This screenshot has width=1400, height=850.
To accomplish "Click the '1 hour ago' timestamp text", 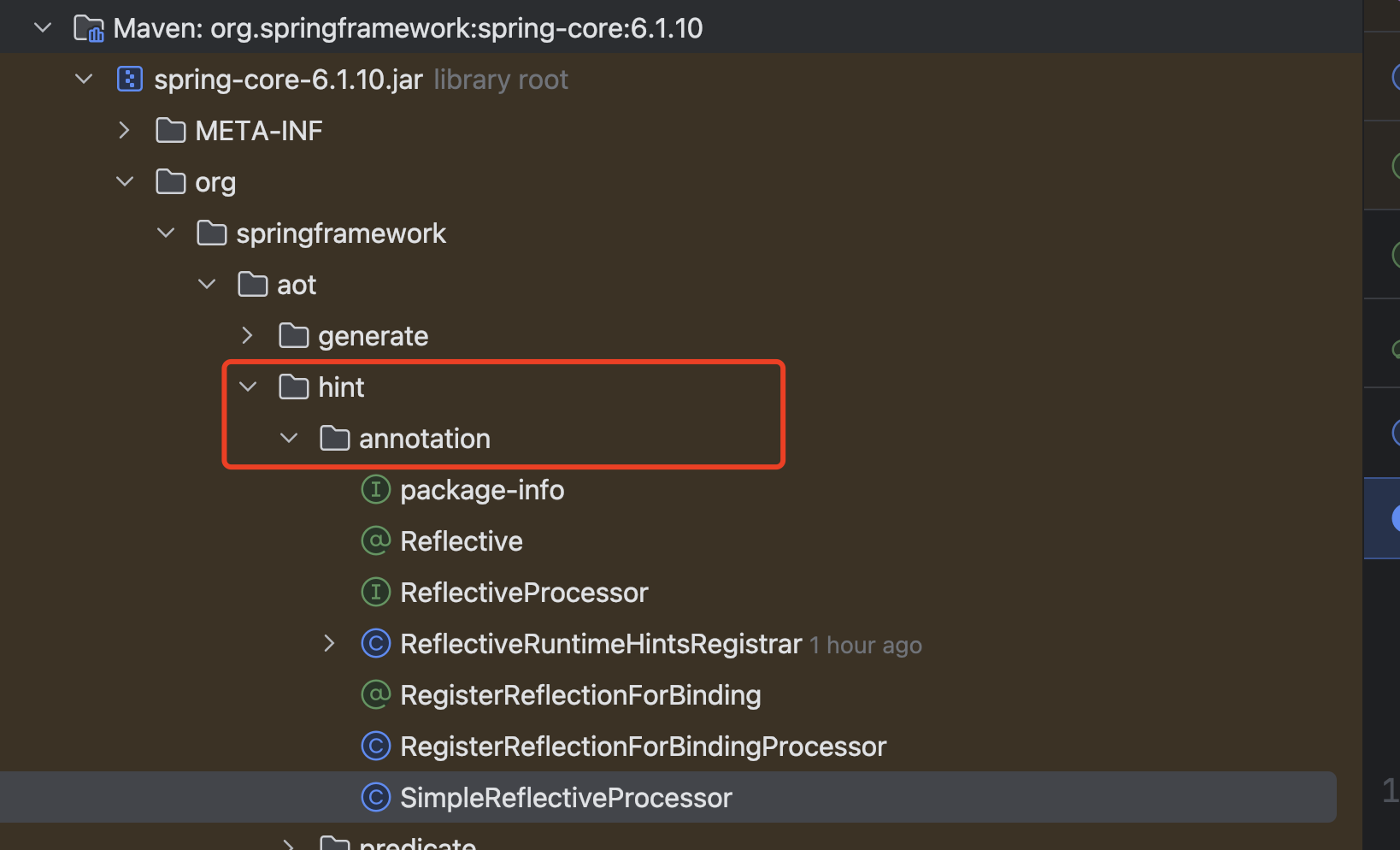I will tap(866, 646).
